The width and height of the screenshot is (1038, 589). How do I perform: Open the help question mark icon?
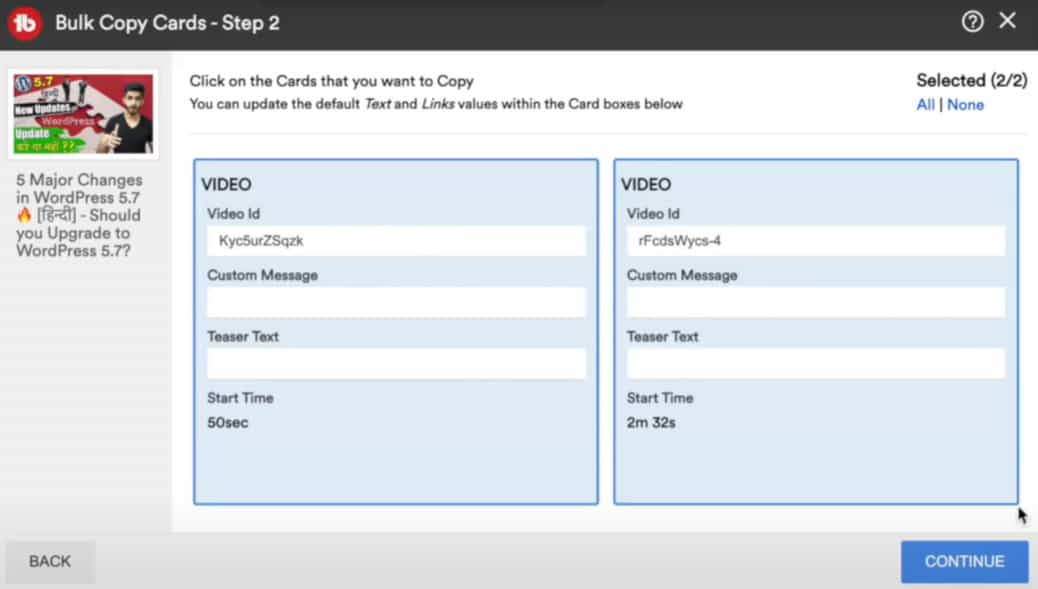972,22
